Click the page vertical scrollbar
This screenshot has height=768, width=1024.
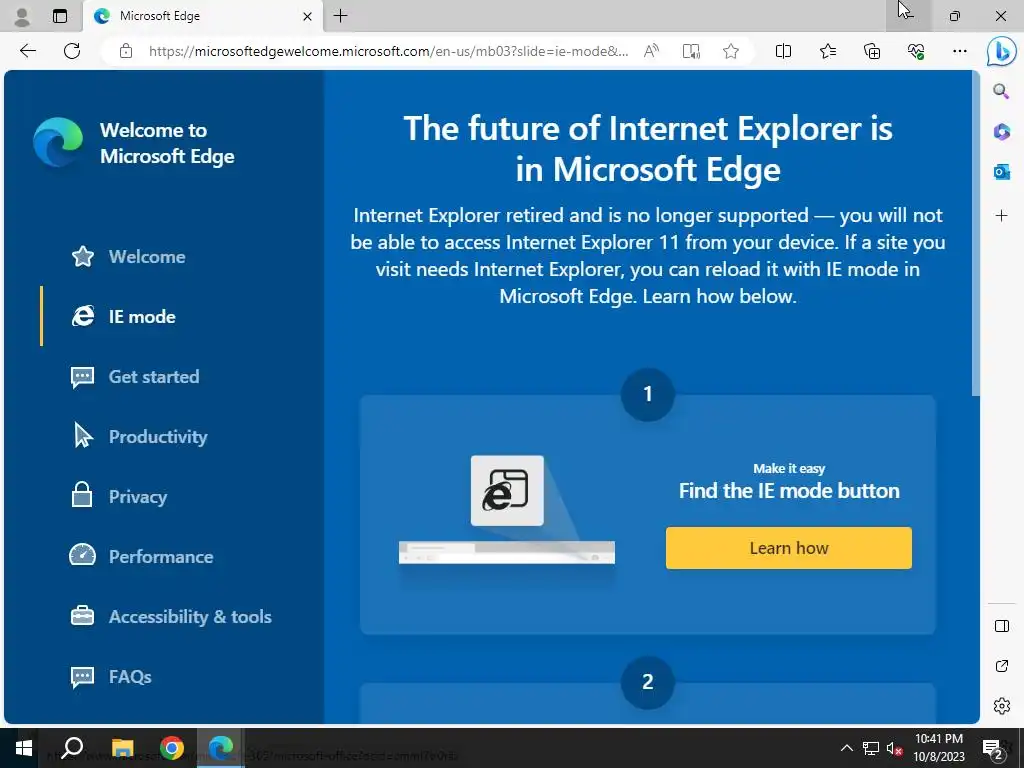(x=976, y=233)
